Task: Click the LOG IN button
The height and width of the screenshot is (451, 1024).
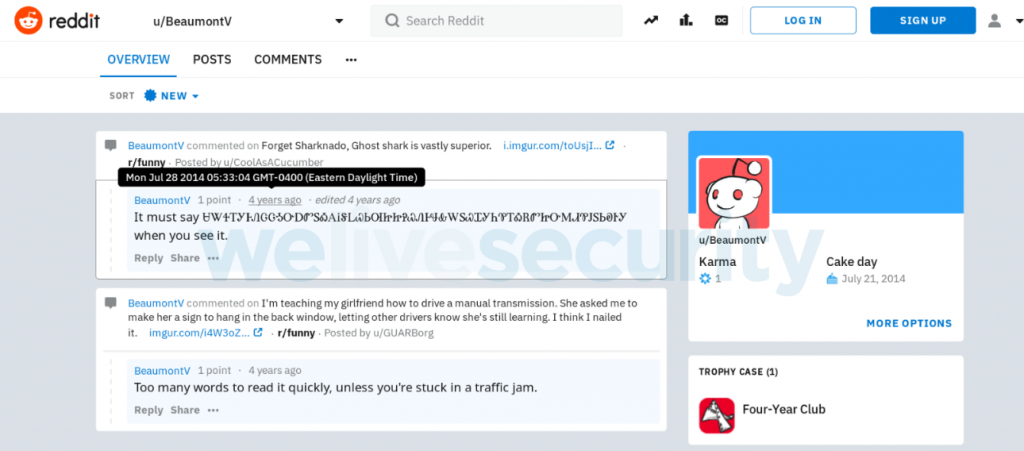Action: [803, 20]
